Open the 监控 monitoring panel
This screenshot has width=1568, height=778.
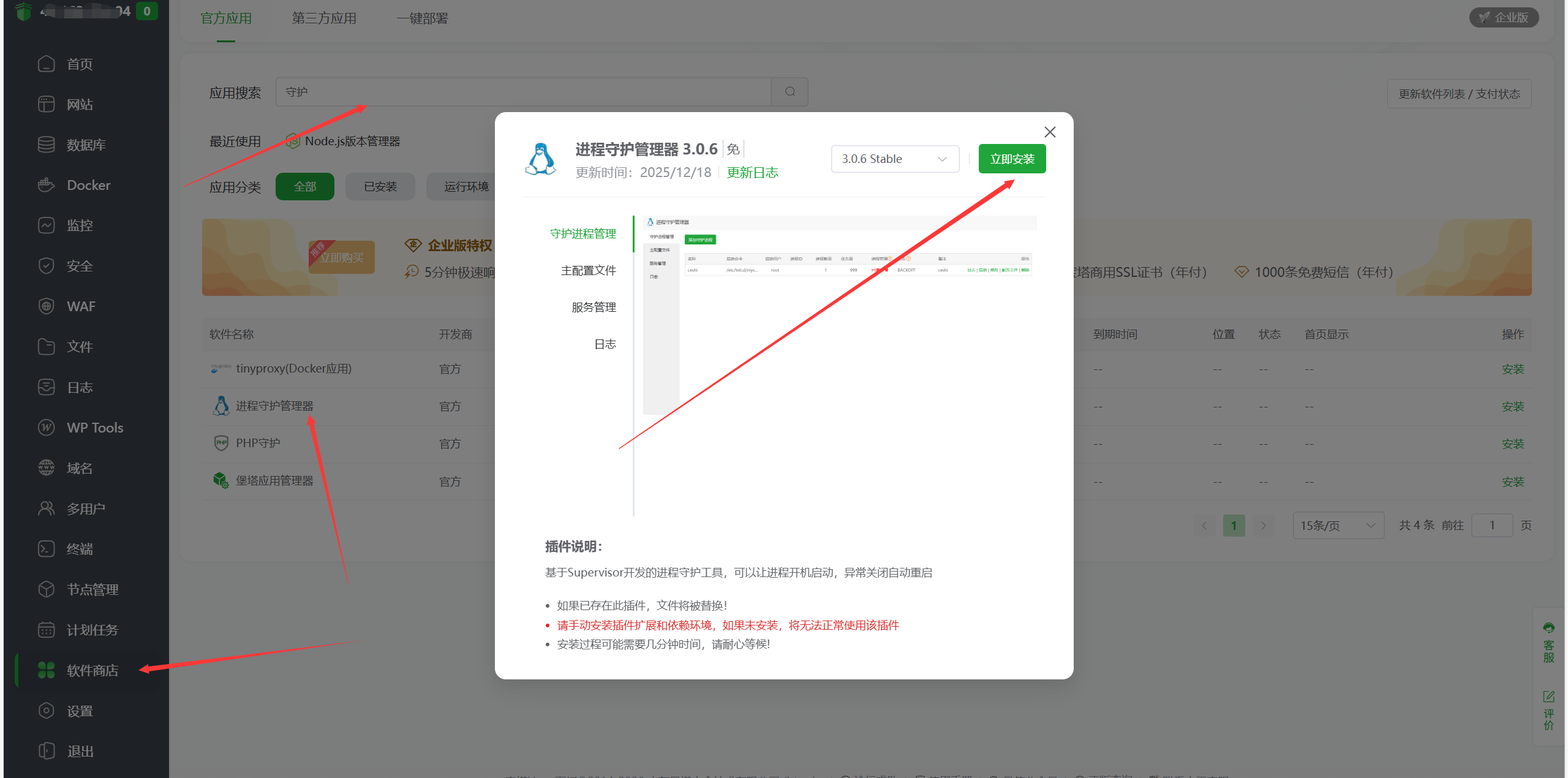point(81,225)
